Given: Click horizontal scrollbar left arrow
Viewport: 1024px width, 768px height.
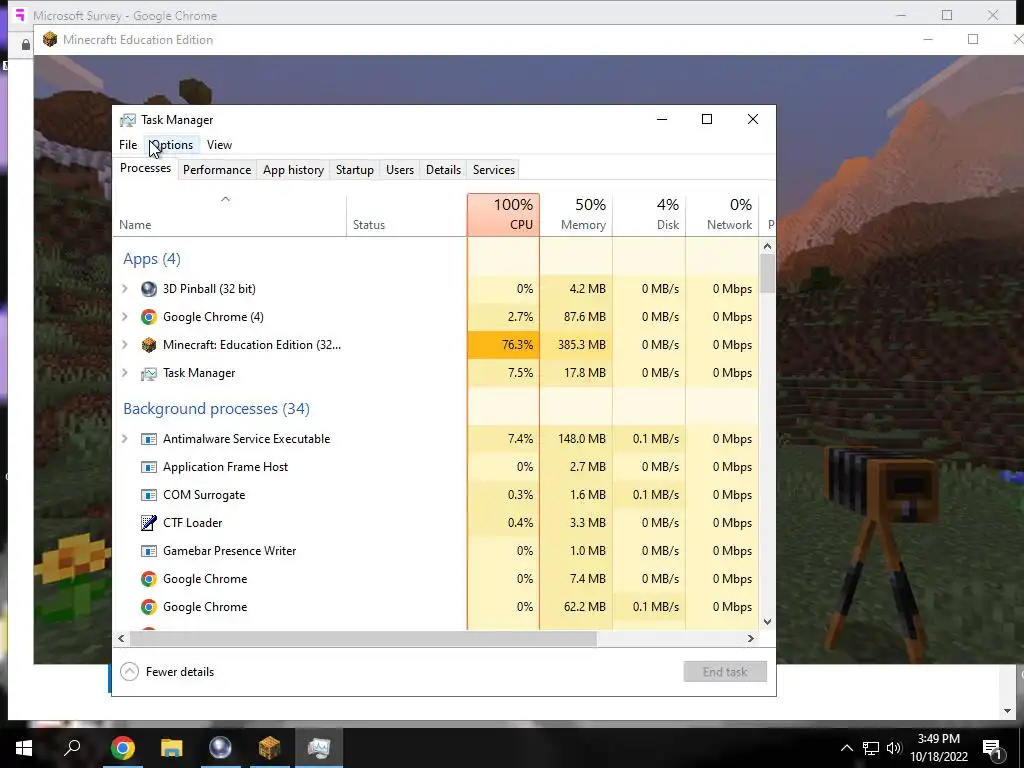Looking at the screenshot, I should point(121,638).
